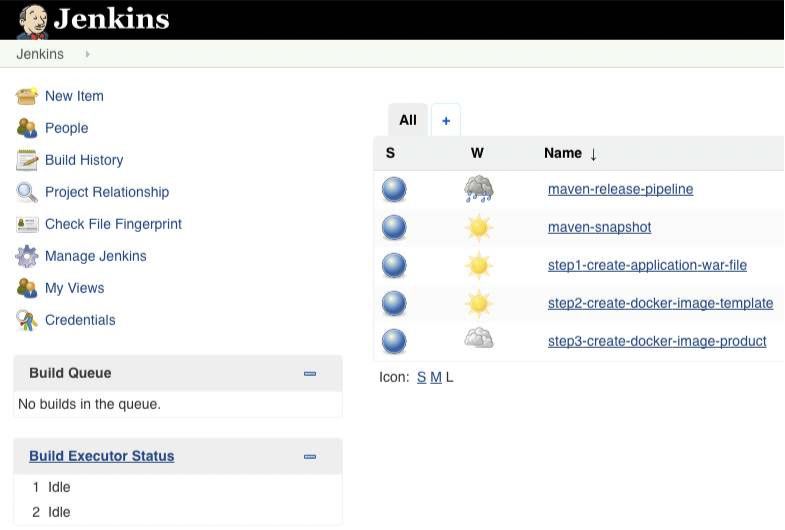Click the Project Relationship magnifier icon

pyautogui.click(x=27, y=192)
